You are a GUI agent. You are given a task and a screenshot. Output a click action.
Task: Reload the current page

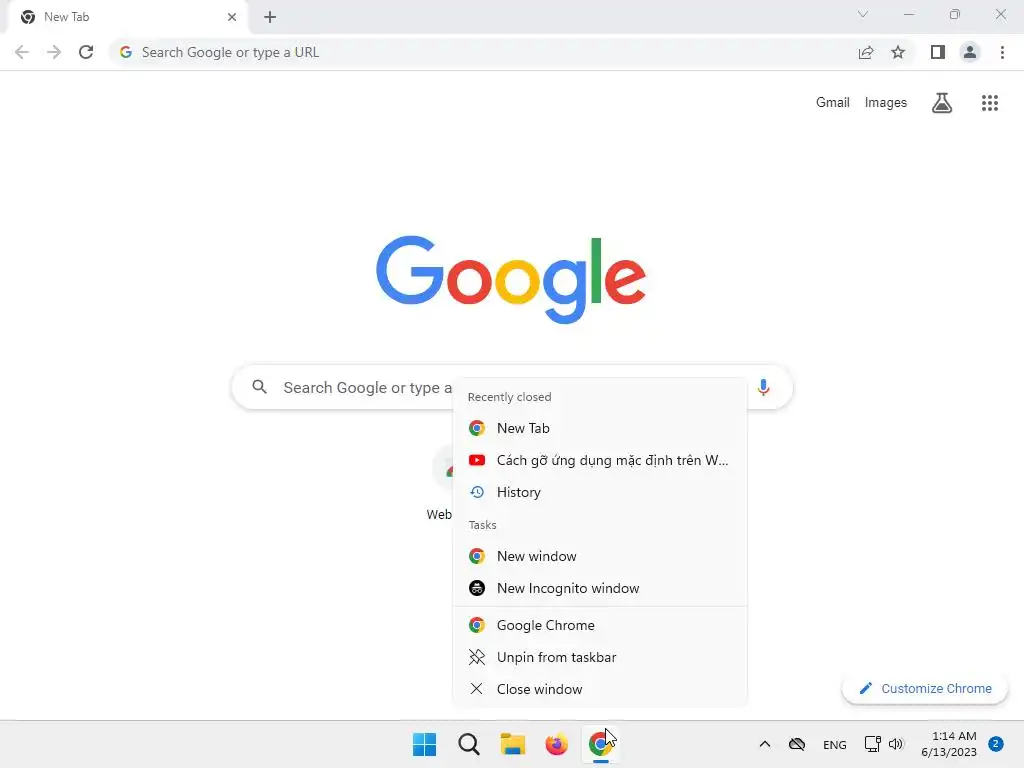[x=86, y=52]
